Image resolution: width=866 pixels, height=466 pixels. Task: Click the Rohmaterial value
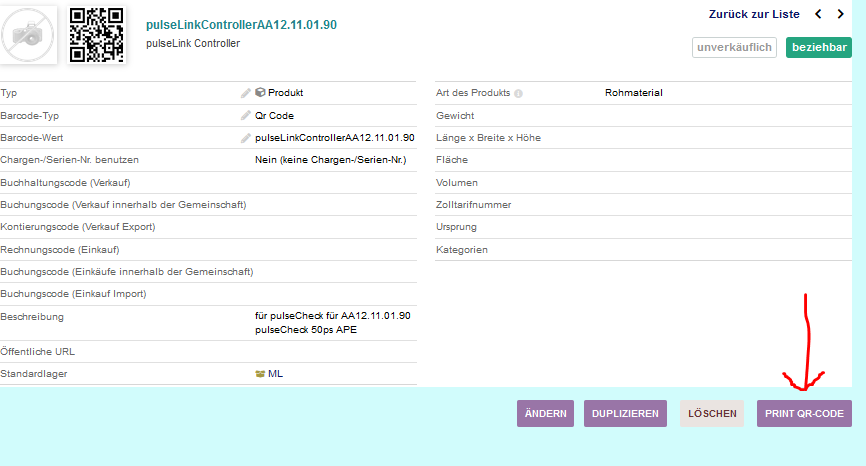tap(633, 93)
